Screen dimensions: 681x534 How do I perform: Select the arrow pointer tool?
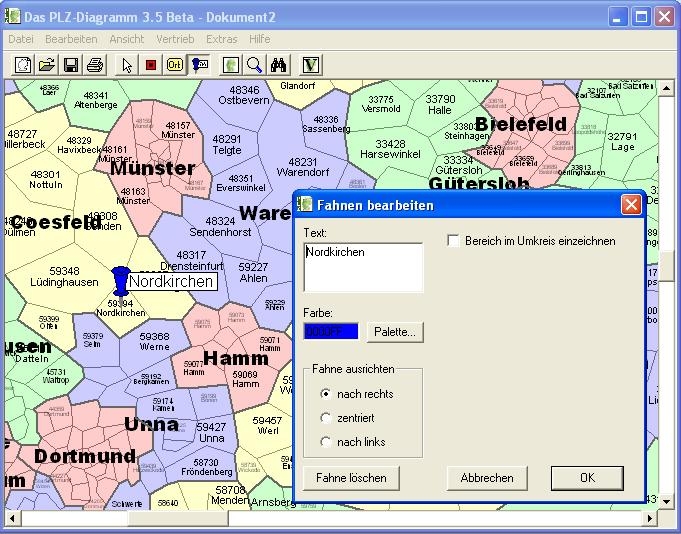(127, 65)
